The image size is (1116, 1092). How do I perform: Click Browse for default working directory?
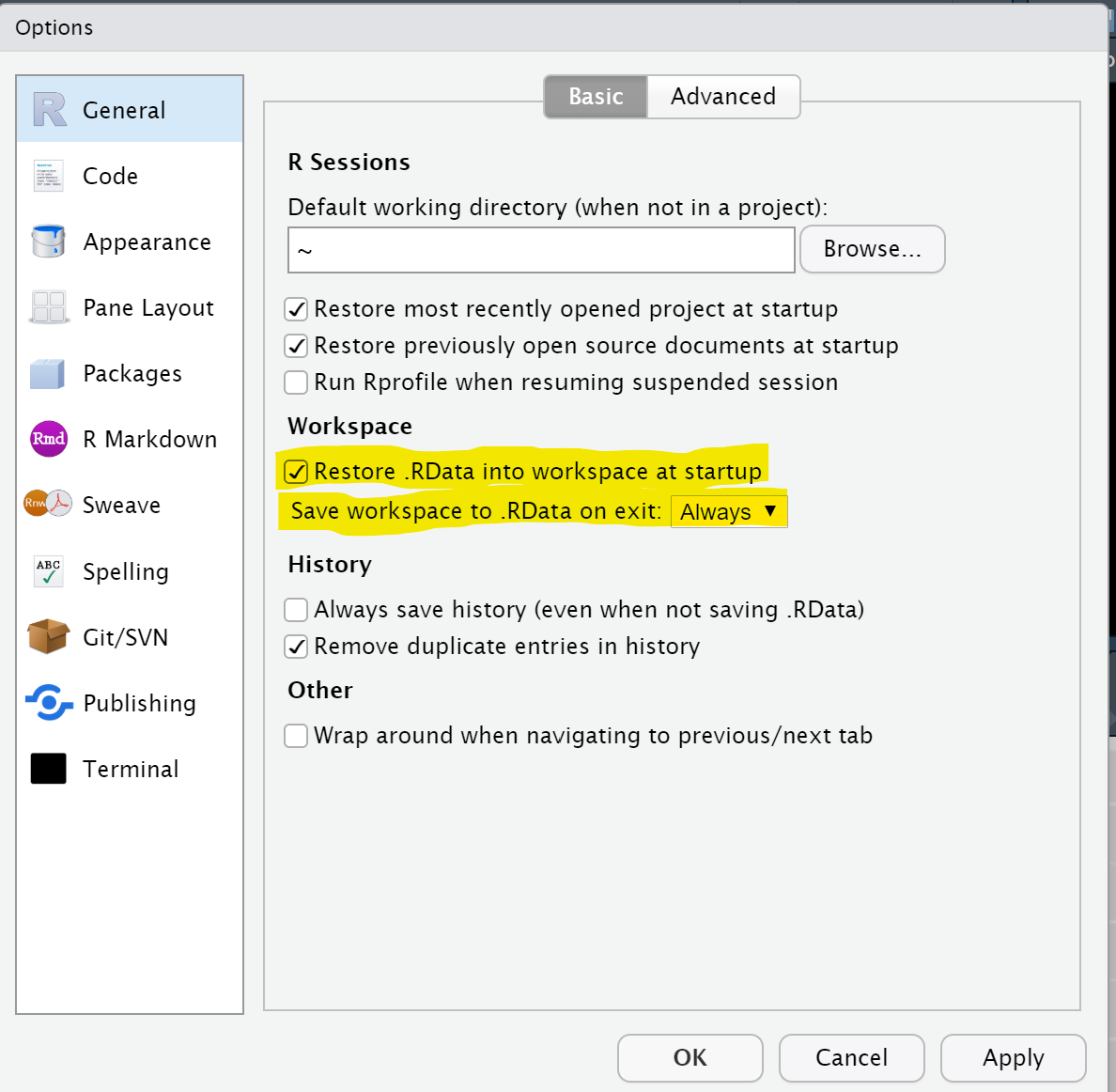pos(872,249)
